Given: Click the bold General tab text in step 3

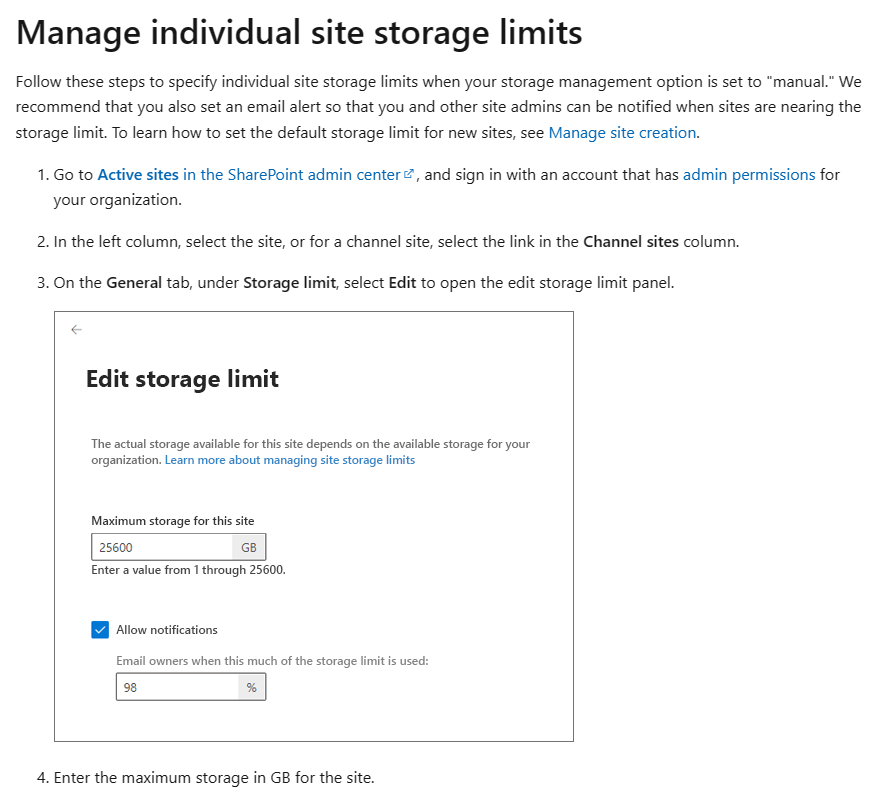Looking at the screenshot, I should [x=134, y=283].
